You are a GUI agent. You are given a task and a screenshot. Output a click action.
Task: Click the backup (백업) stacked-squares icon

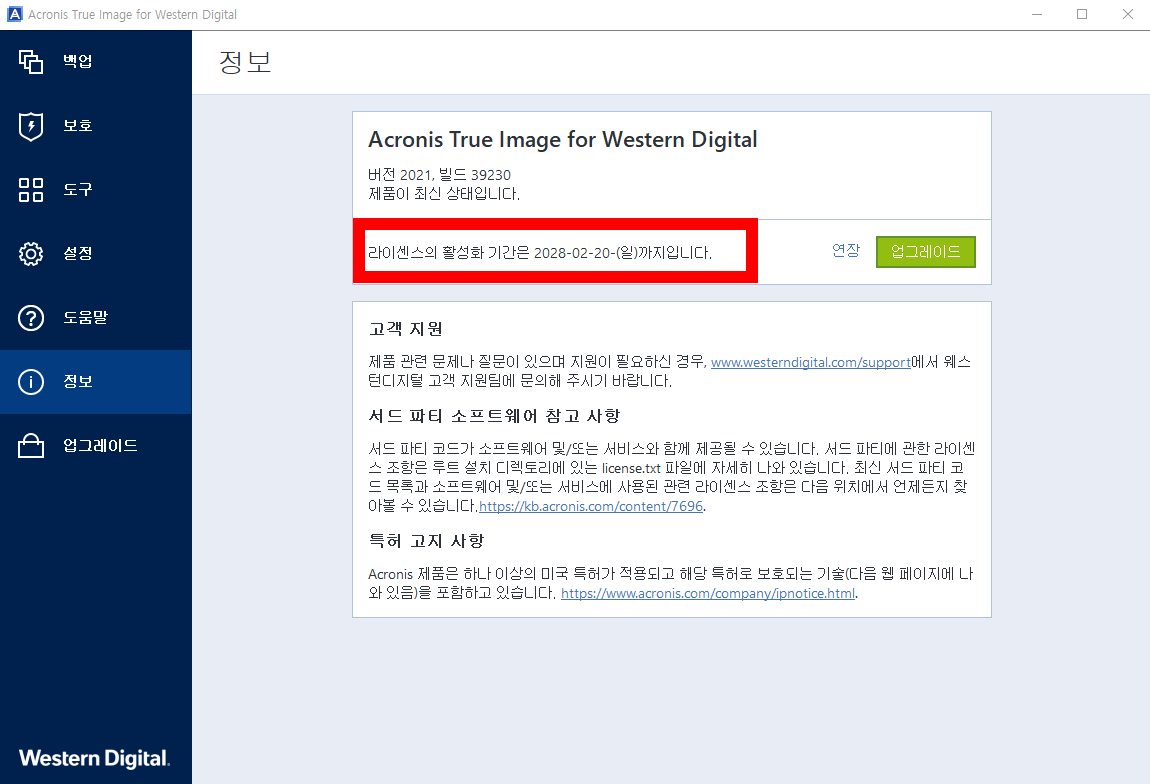point(31,62)
